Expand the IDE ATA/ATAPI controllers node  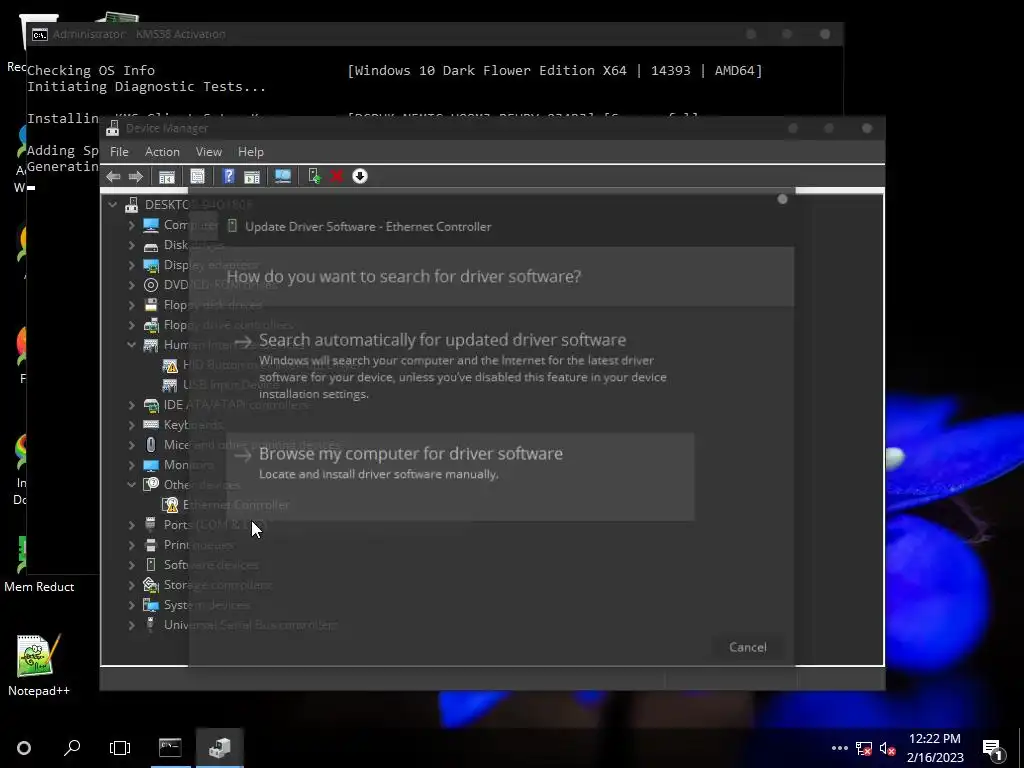131,405
